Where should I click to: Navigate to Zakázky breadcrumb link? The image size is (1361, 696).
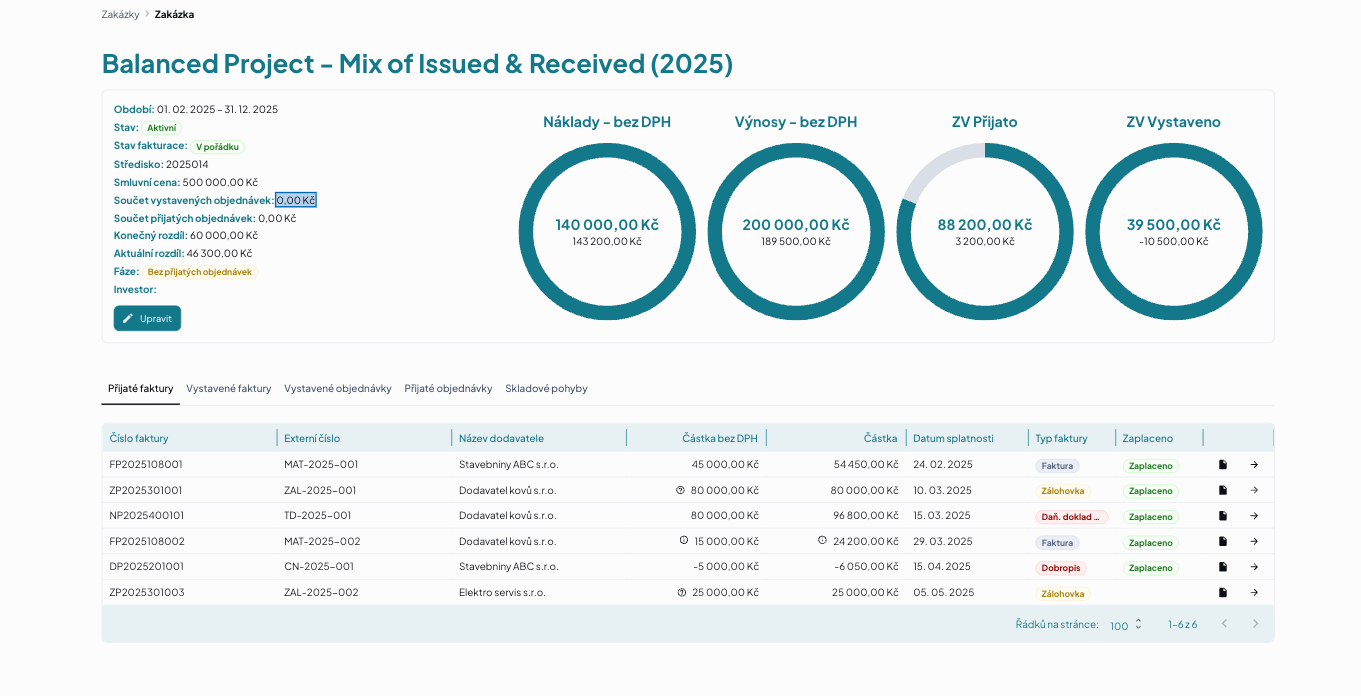pos(120,14)
